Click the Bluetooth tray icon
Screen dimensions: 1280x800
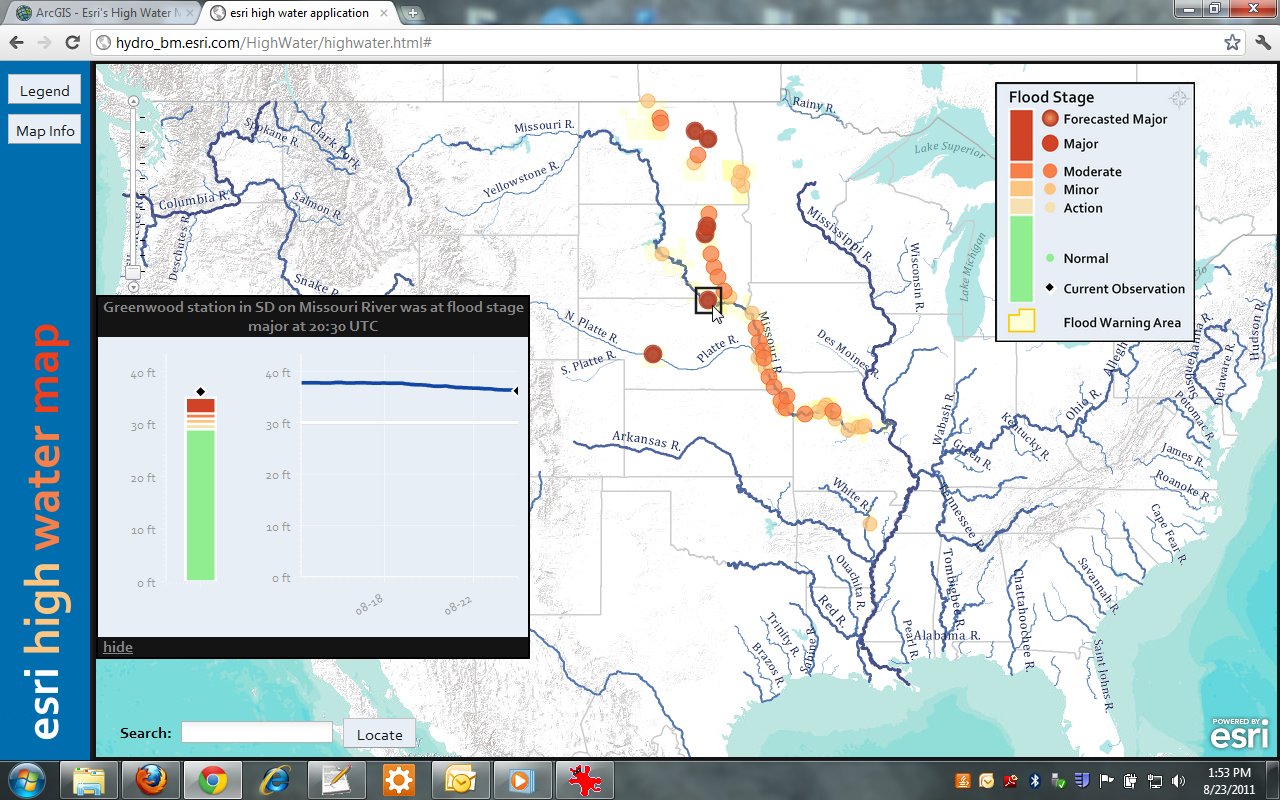pos(1036,781)
